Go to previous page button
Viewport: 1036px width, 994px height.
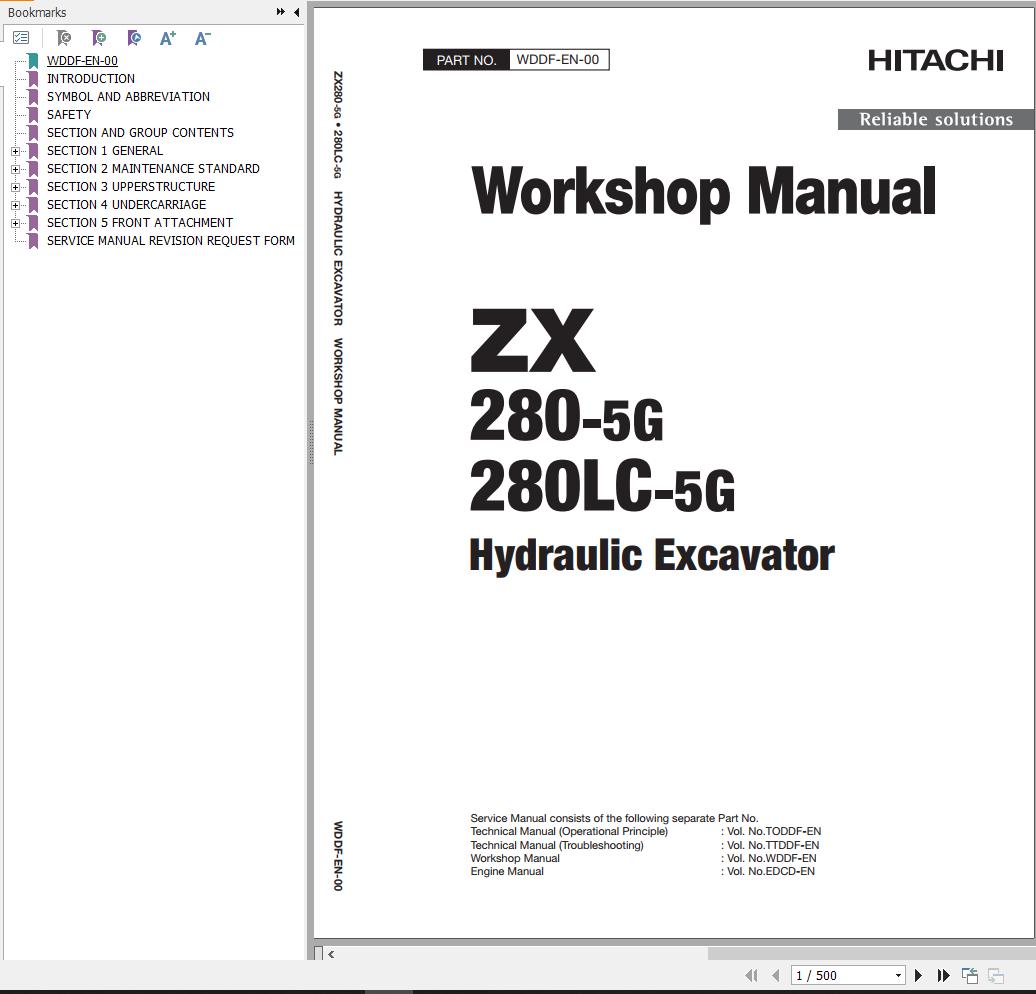coord(776,975)
